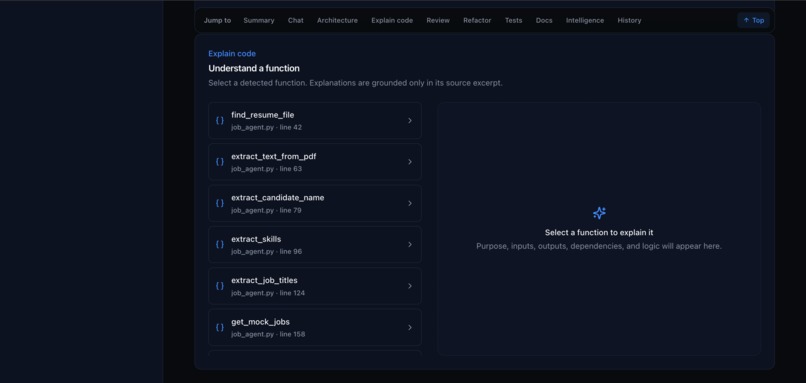Click the 'job_agent.py · line 63' text
Image resolution: width=806 pixels, height=383 pixels.
pos(266,169)
